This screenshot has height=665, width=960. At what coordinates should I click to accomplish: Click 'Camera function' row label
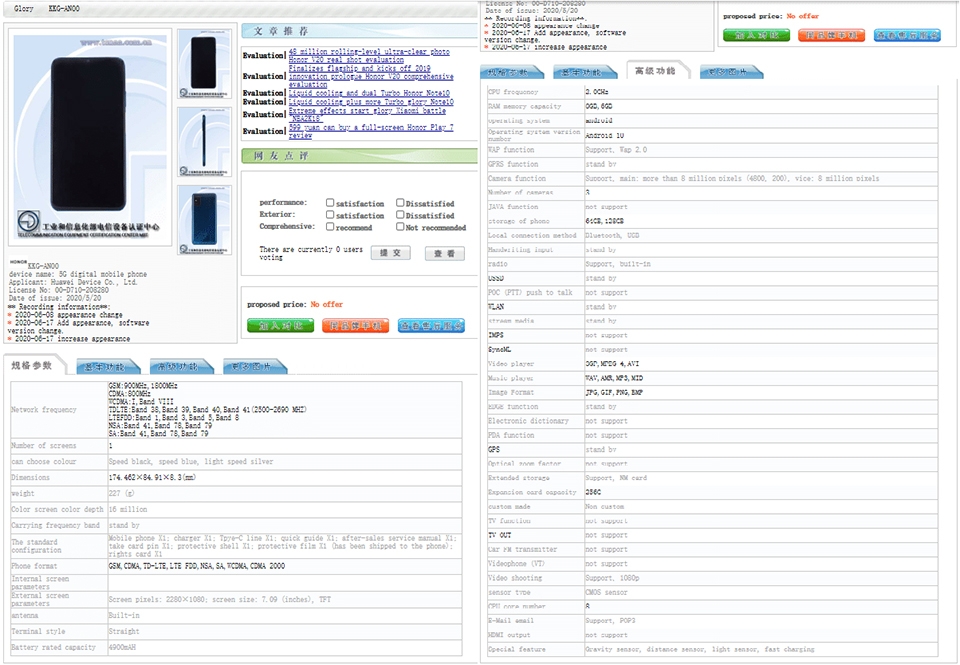517,178
